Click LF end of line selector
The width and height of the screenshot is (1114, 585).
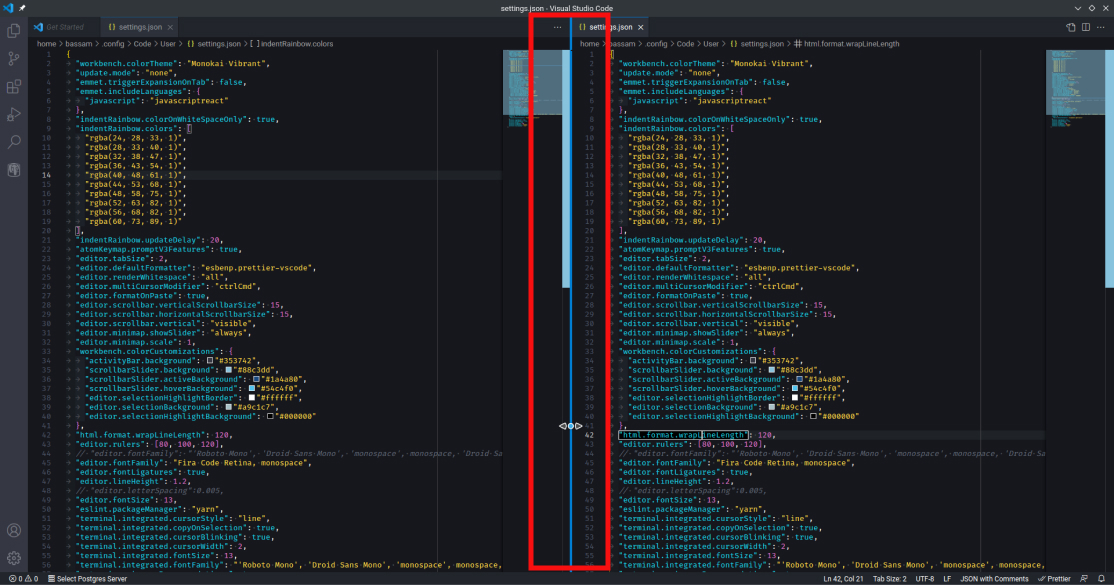tap(947, 579)
